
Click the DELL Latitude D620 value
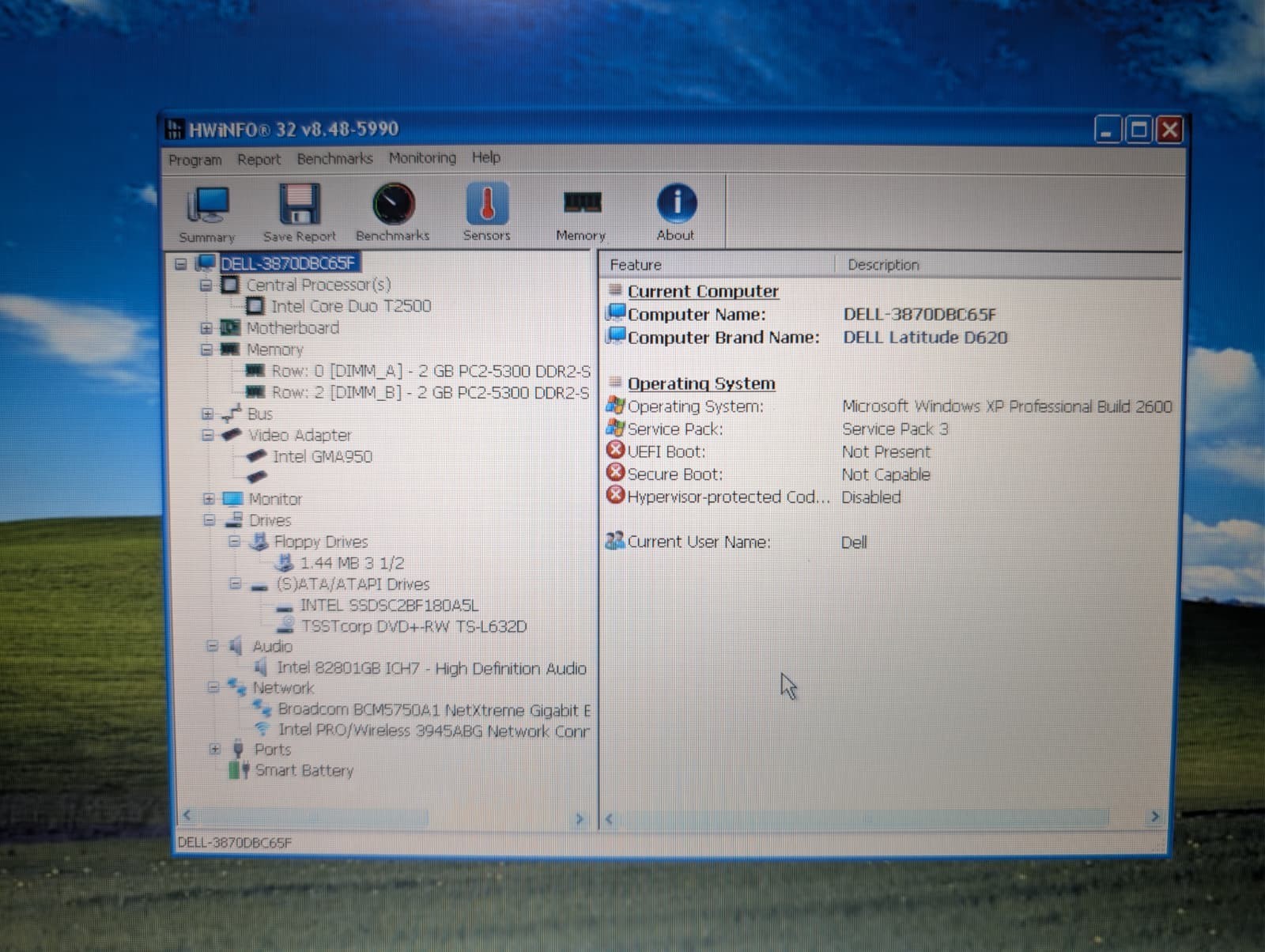click(x=925, y=338)
